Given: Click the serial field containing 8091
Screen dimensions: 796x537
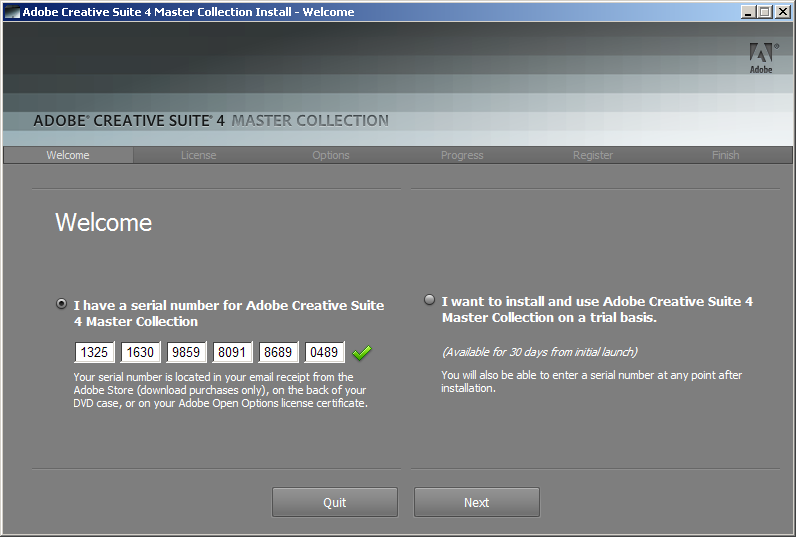Looking at the screenshot, I should pos(232,352).
